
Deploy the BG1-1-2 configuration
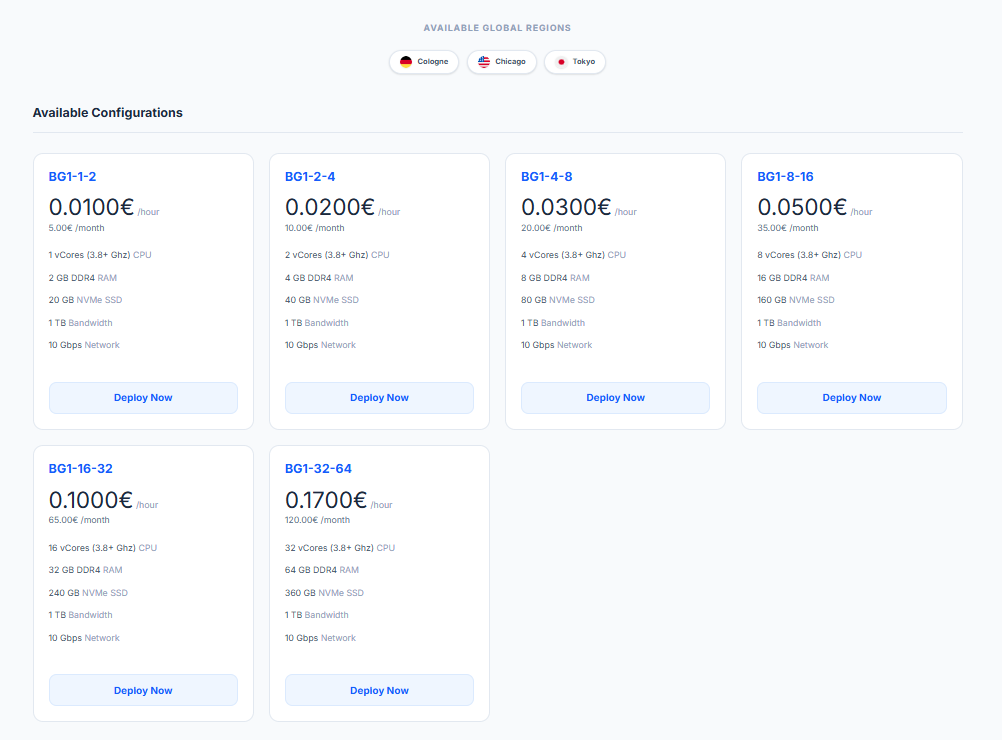pyautogui.click(x=143, y=398)
